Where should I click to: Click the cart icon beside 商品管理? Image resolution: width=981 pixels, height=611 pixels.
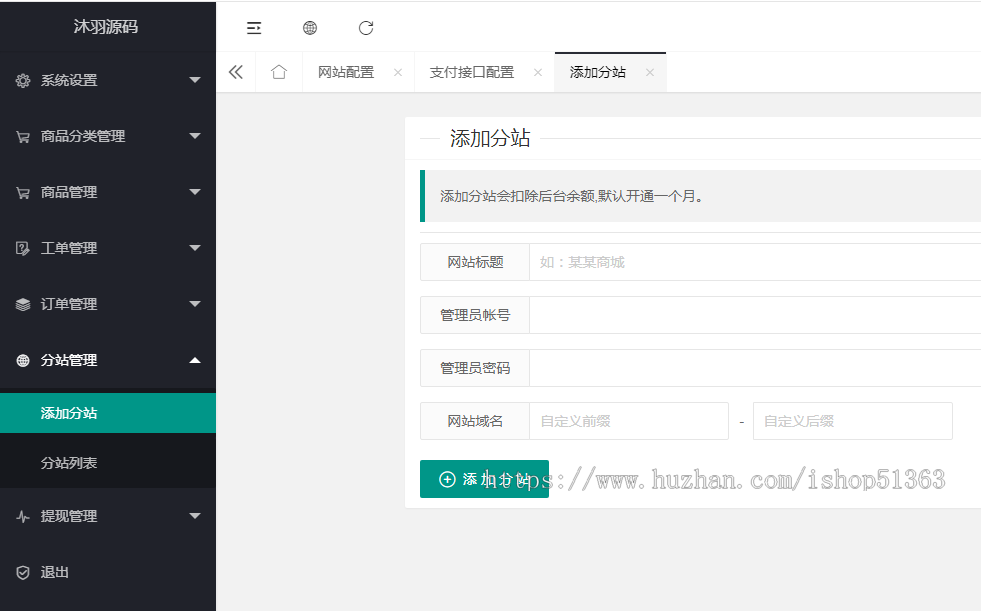tap(23, 193)
